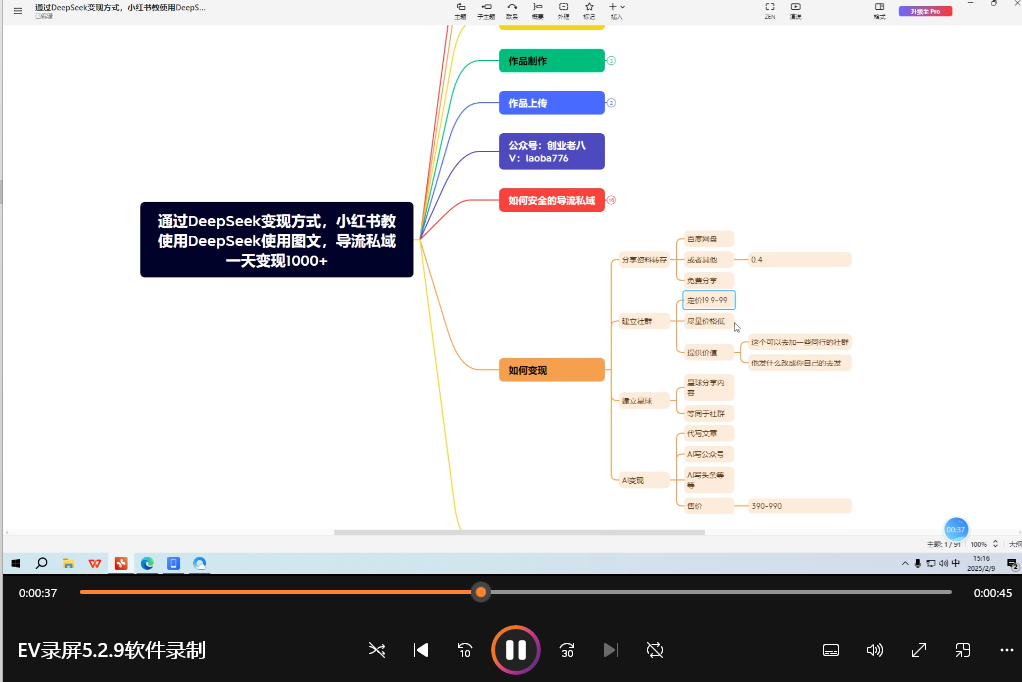Pause the video playback
The height and width of the screenshot is (682, 1022).
(x=516, y=650)
